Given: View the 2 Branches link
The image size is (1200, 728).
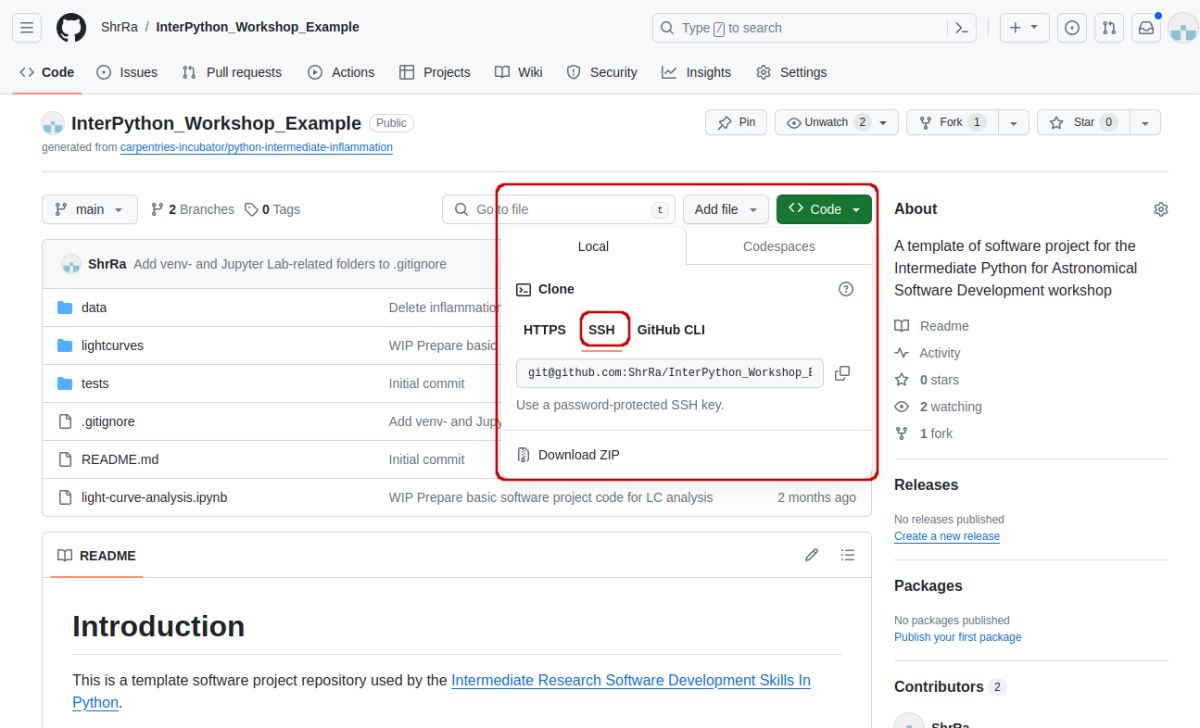Looking at the screenshot, I should 192,209.
